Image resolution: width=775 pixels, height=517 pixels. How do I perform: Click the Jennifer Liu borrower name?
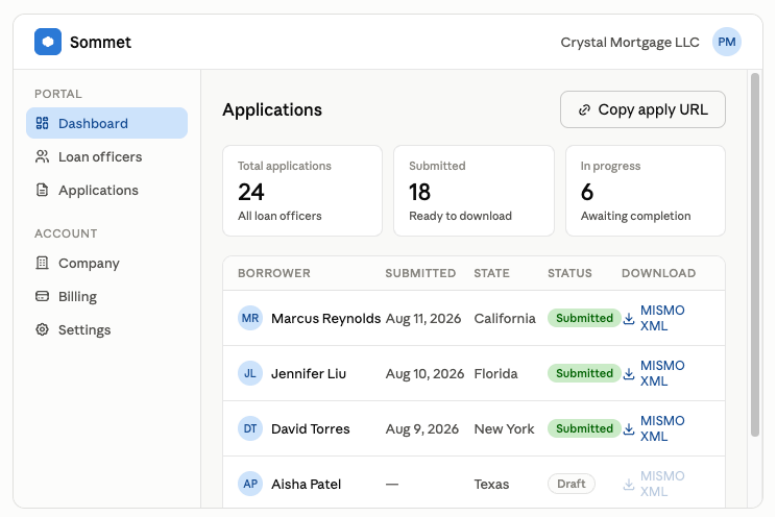point(308,374)
